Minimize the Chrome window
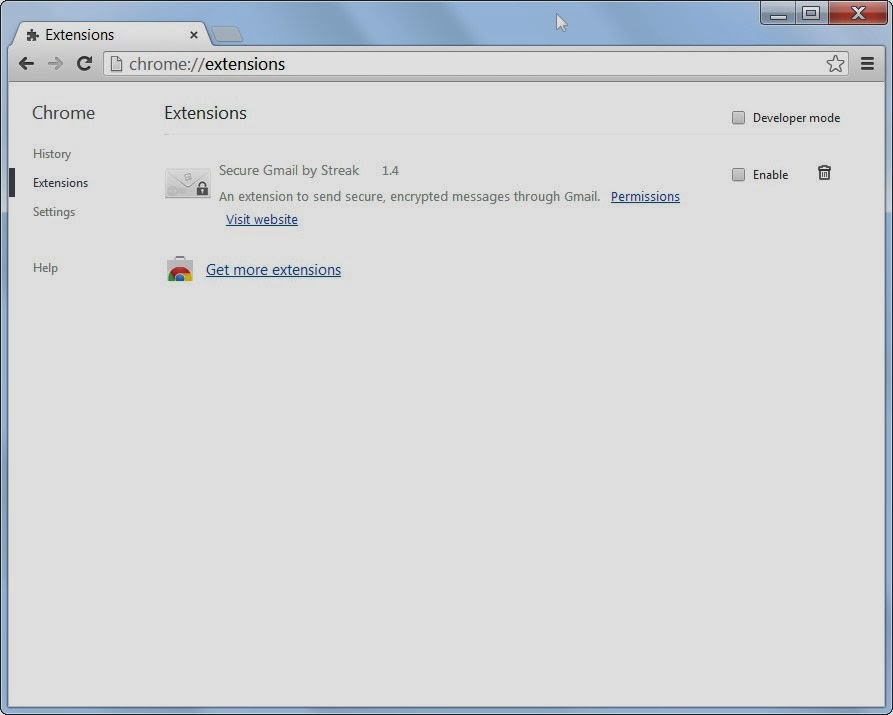This screenshot has width=893, height=715. click(x=778, y=14)
